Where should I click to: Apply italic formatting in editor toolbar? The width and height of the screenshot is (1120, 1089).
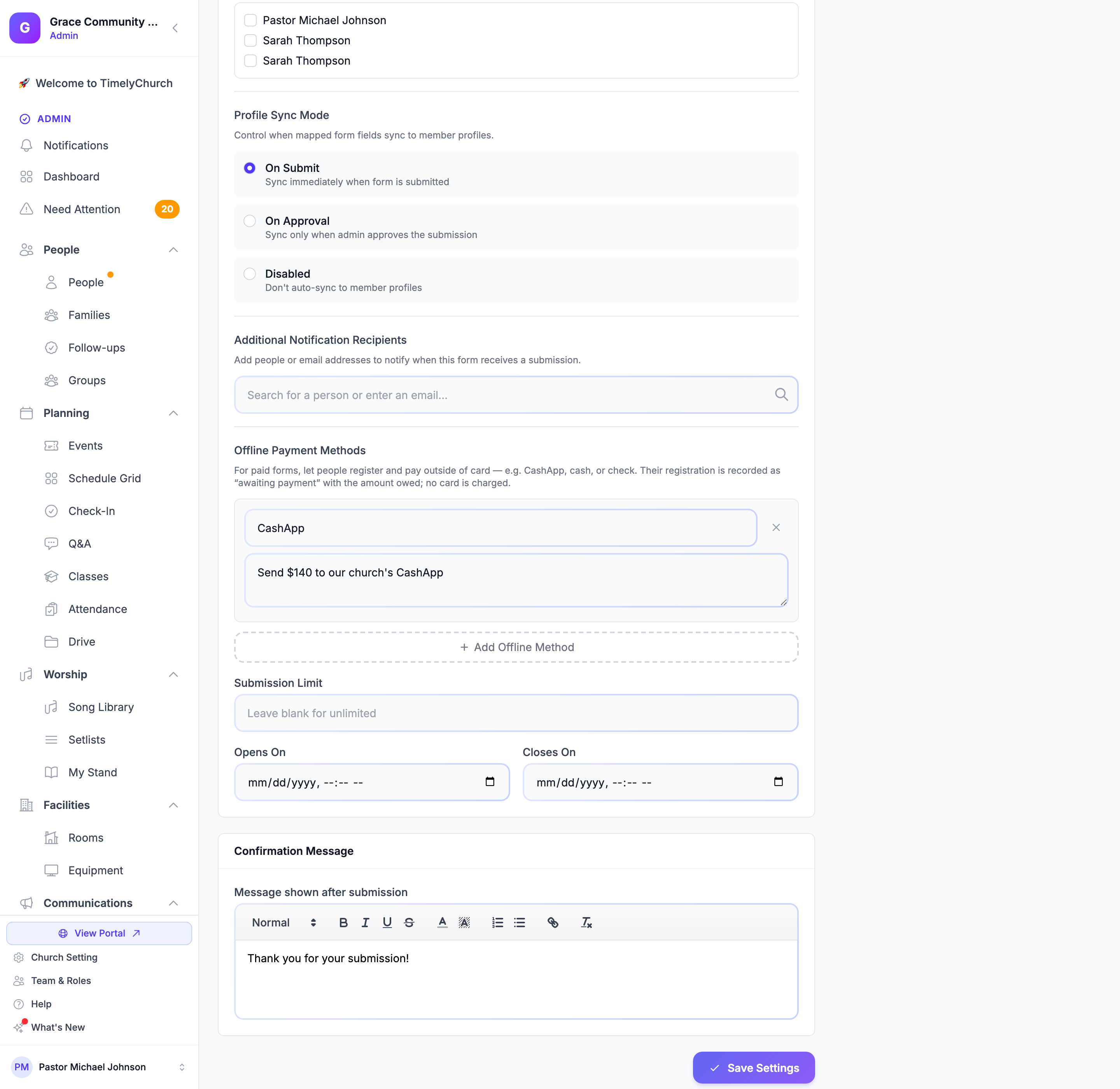coord(365,923)
